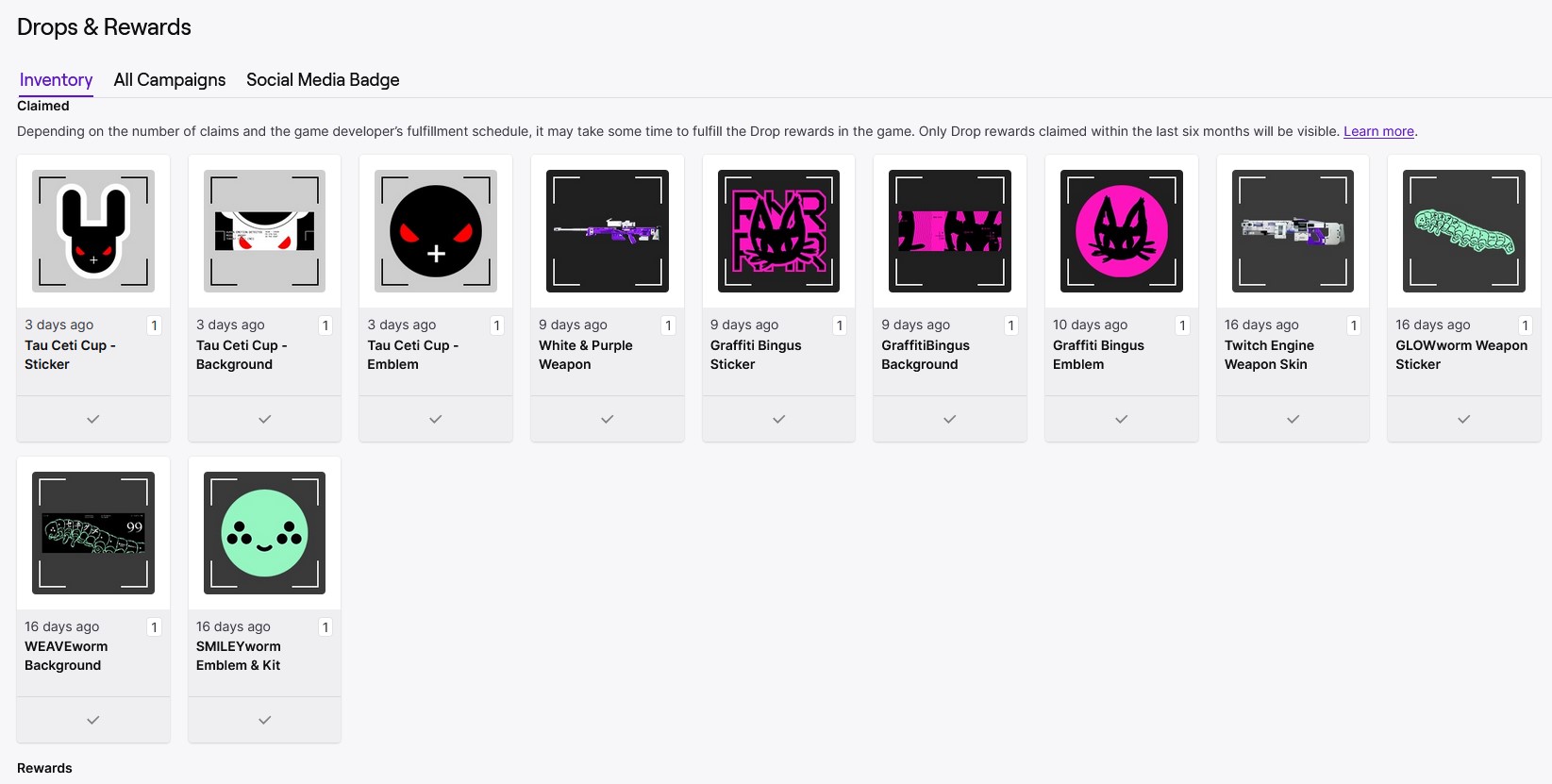
Task: Click the Graffiti Bingus Sticker artwork
Action: 778,231
